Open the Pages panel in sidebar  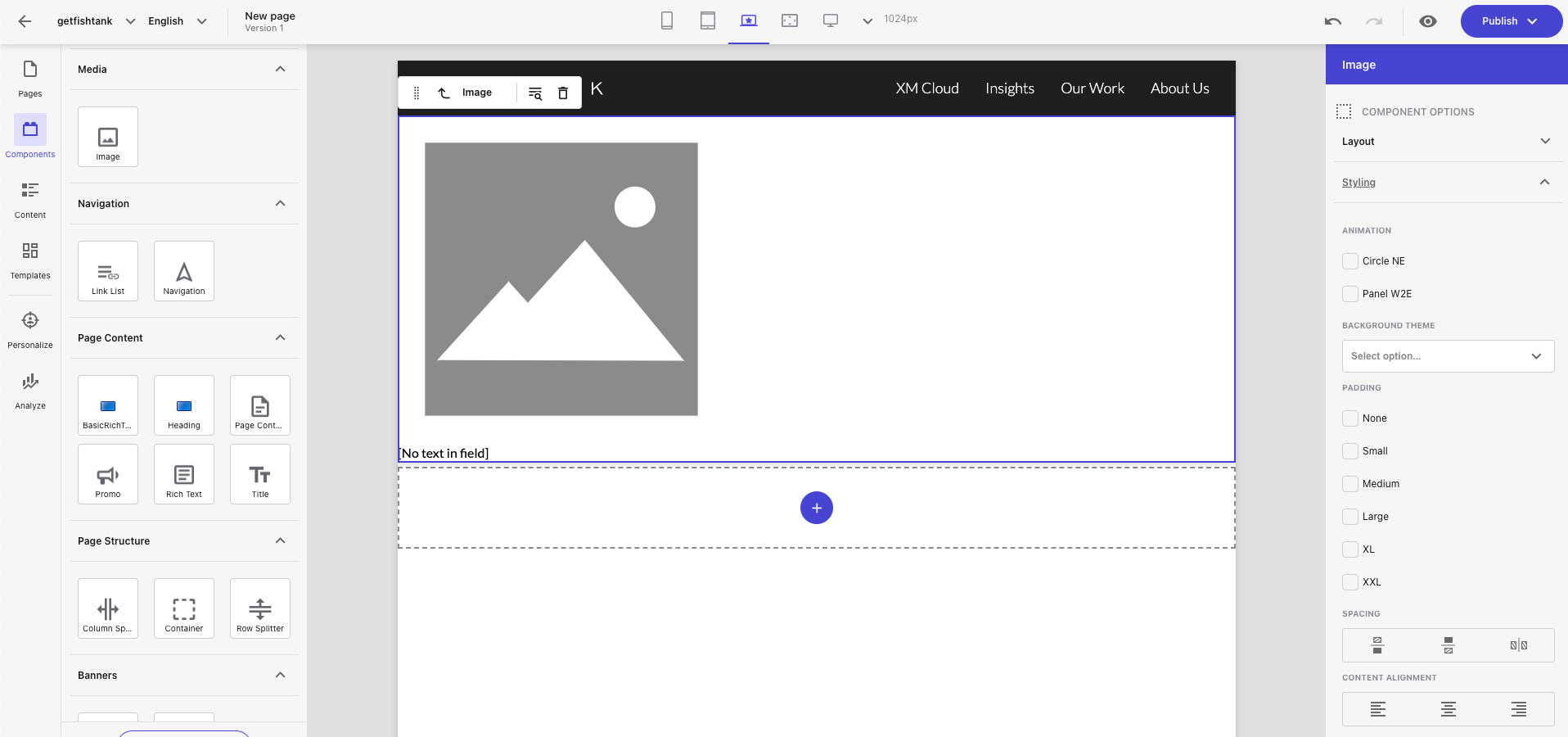click(x=29, y=78)
